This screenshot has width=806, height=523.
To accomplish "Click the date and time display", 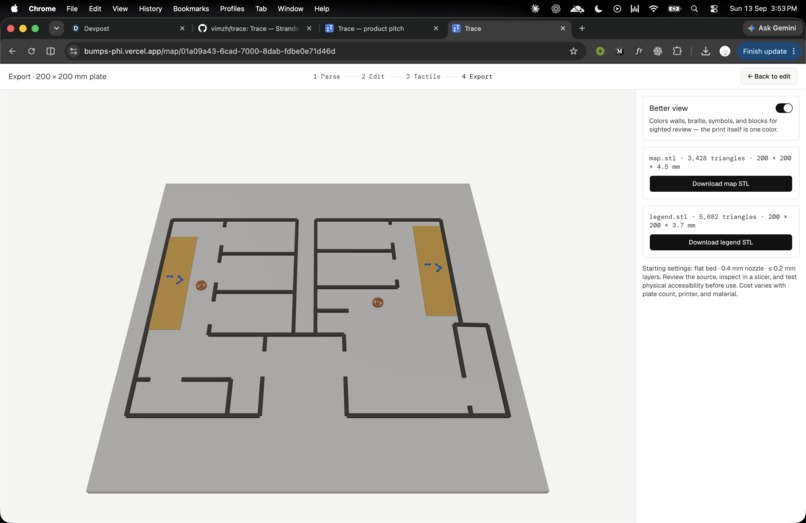I will 763,9.
